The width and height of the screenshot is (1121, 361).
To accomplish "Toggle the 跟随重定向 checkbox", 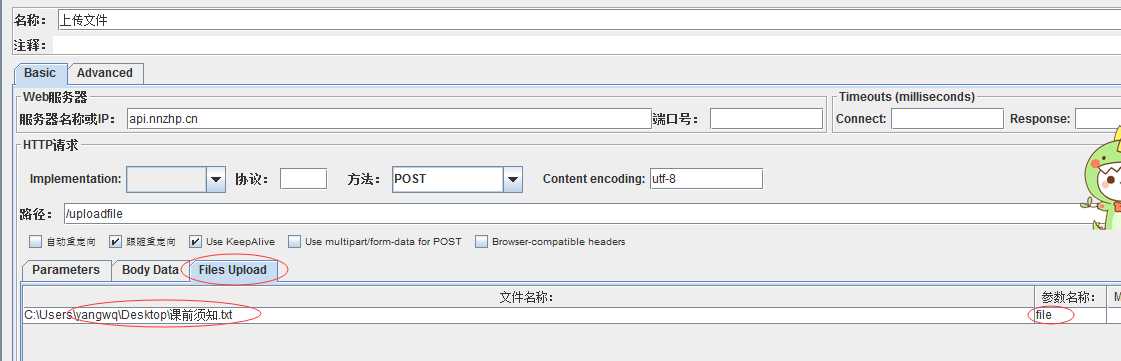I will pos(116,242).
